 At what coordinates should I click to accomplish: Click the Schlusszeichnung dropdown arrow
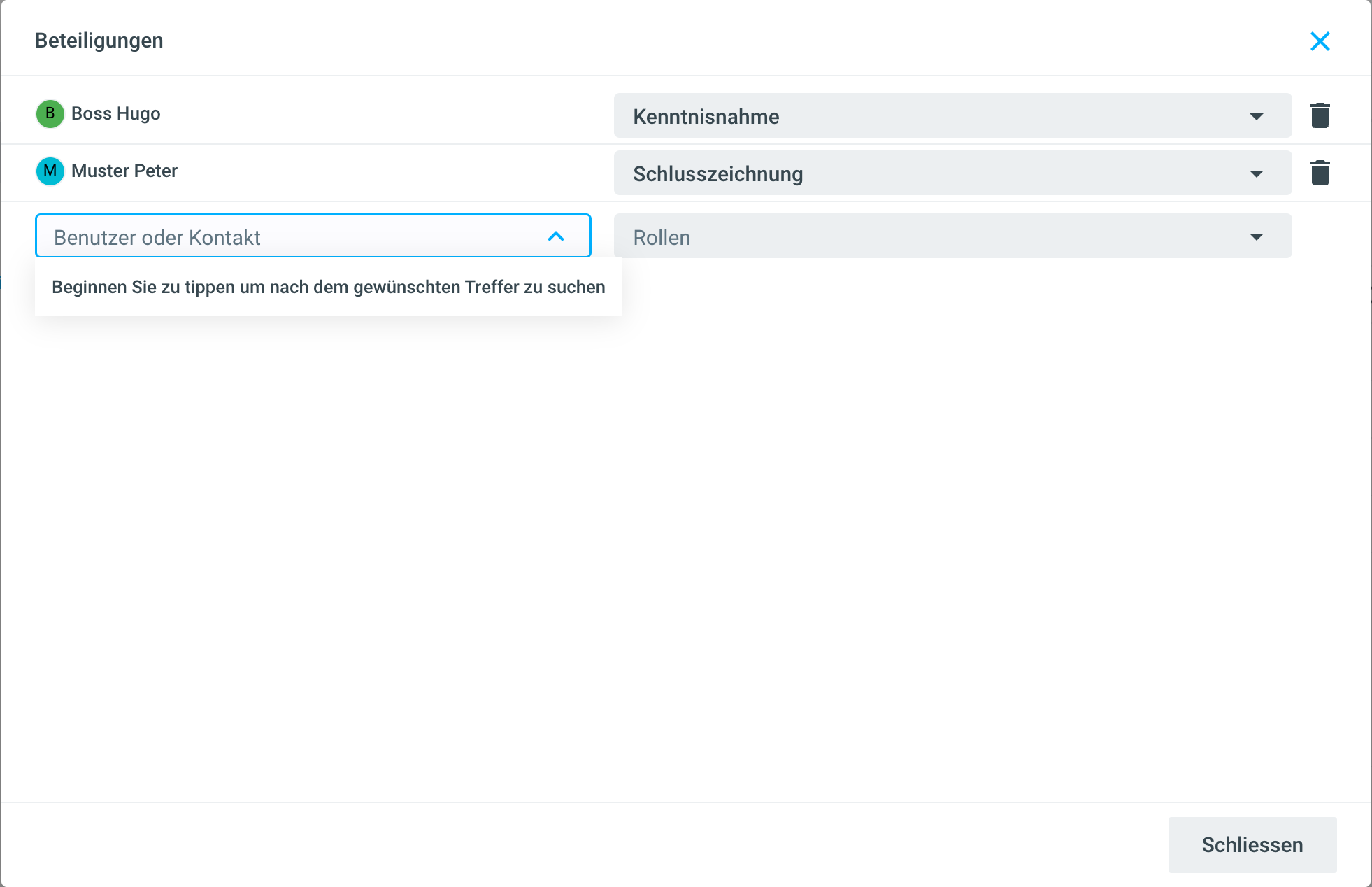tap(1256, 173)
